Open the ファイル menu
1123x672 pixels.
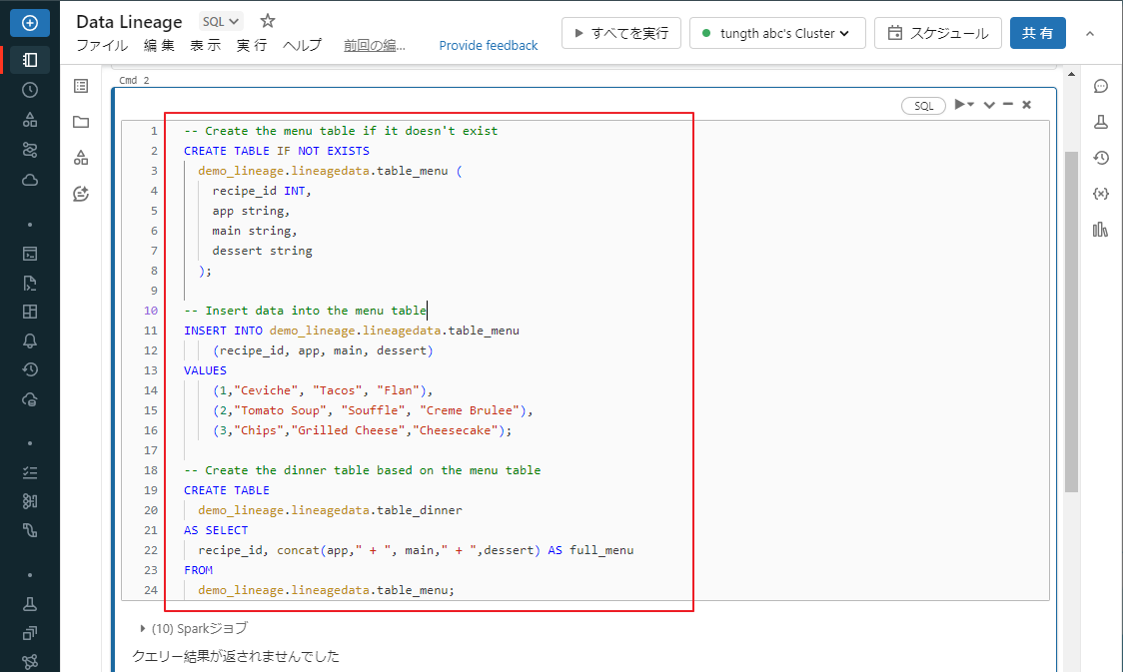(102, 46)
